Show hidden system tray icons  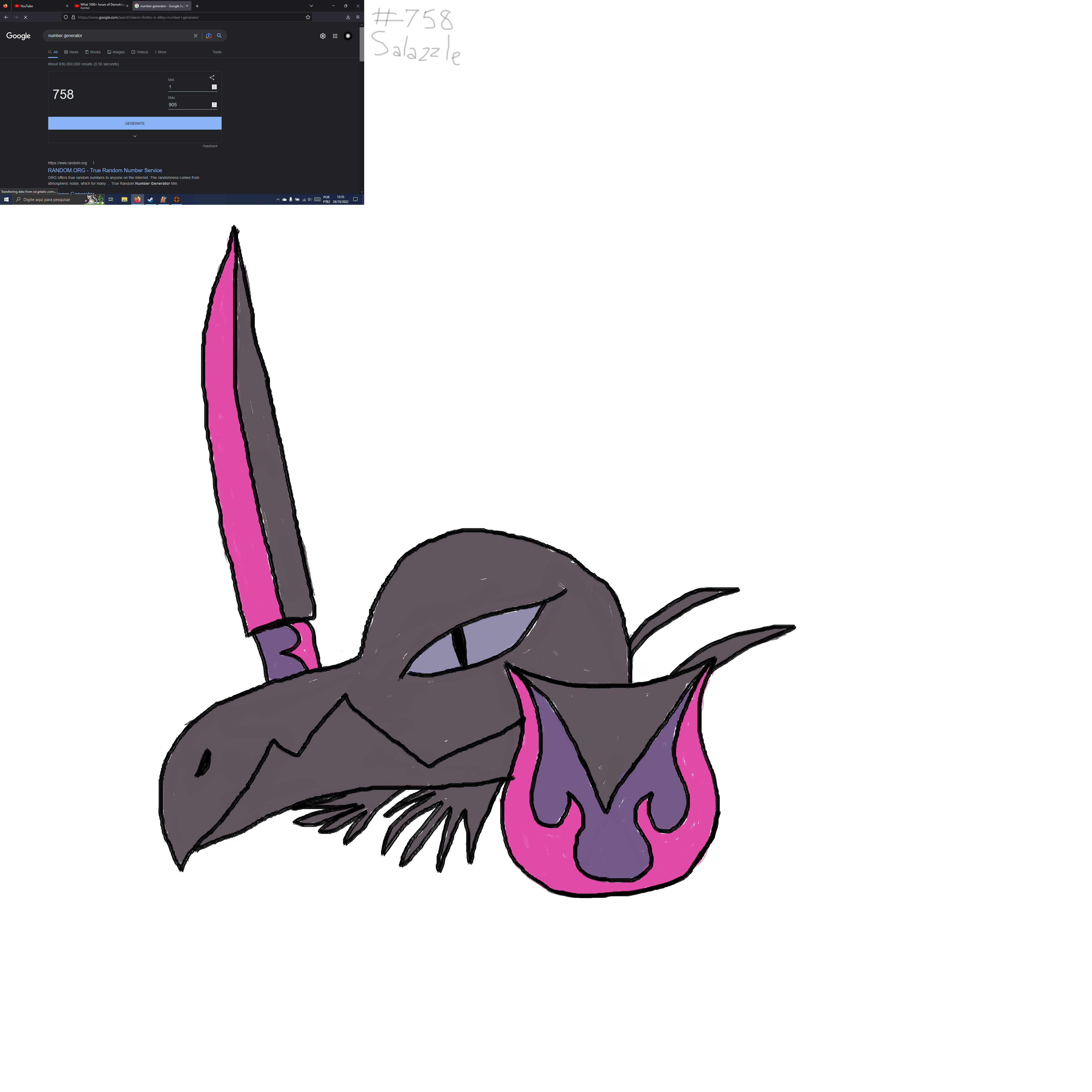tap(278, 199)
